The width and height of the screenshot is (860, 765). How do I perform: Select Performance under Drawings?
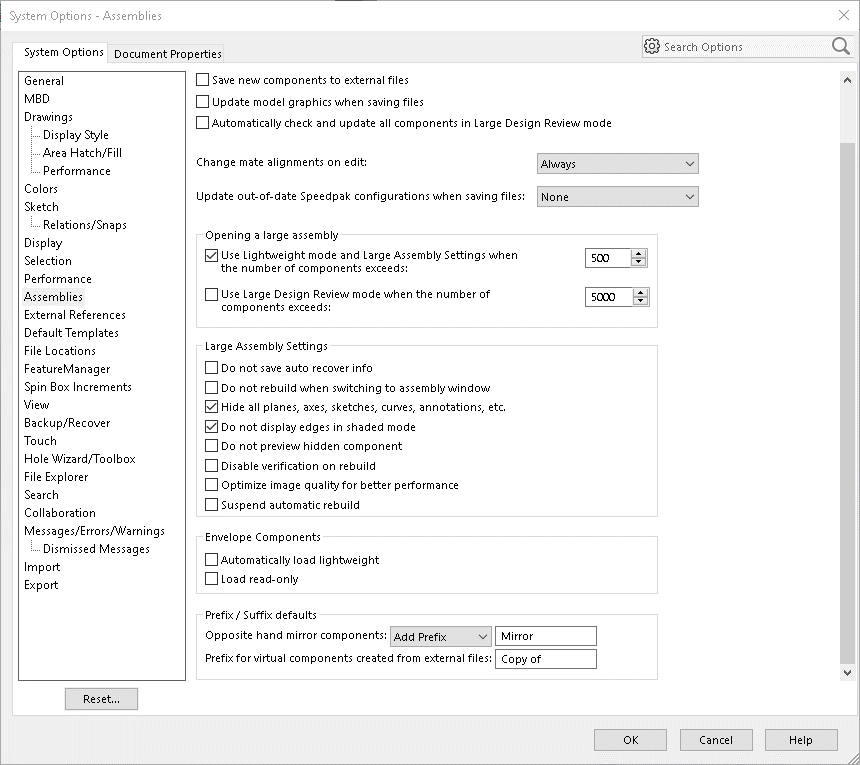click(77, 171)
